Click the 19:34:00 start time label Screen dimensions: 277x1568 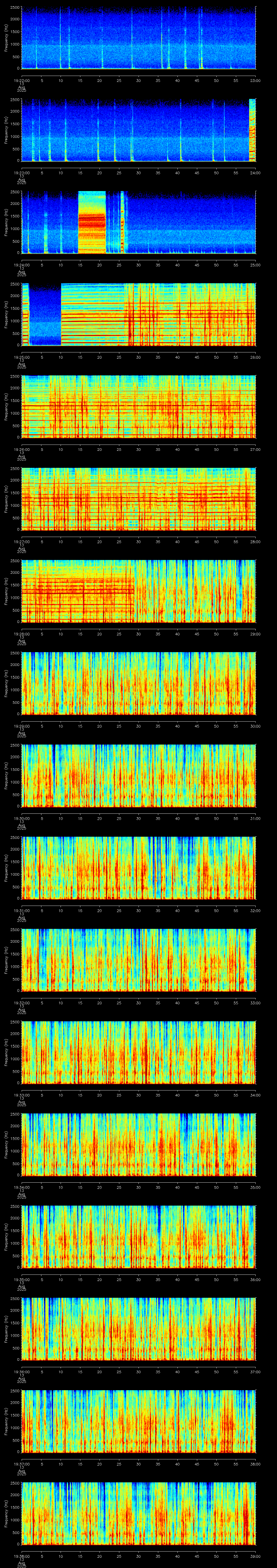[21, 1187]
